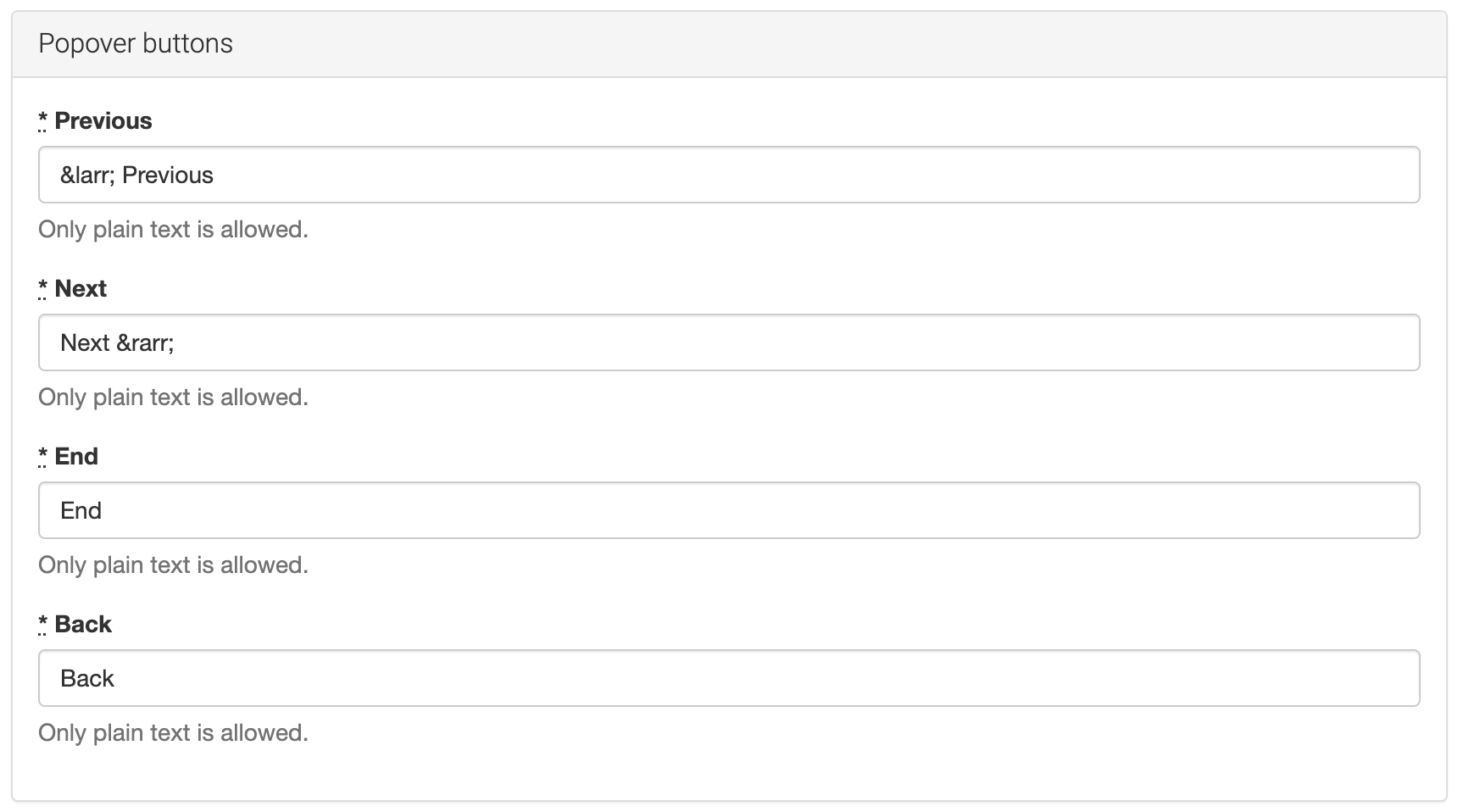This screenshot has height=812, width=1458.
Task: Click the required asterisk beside Previous label
Action: 43,121
